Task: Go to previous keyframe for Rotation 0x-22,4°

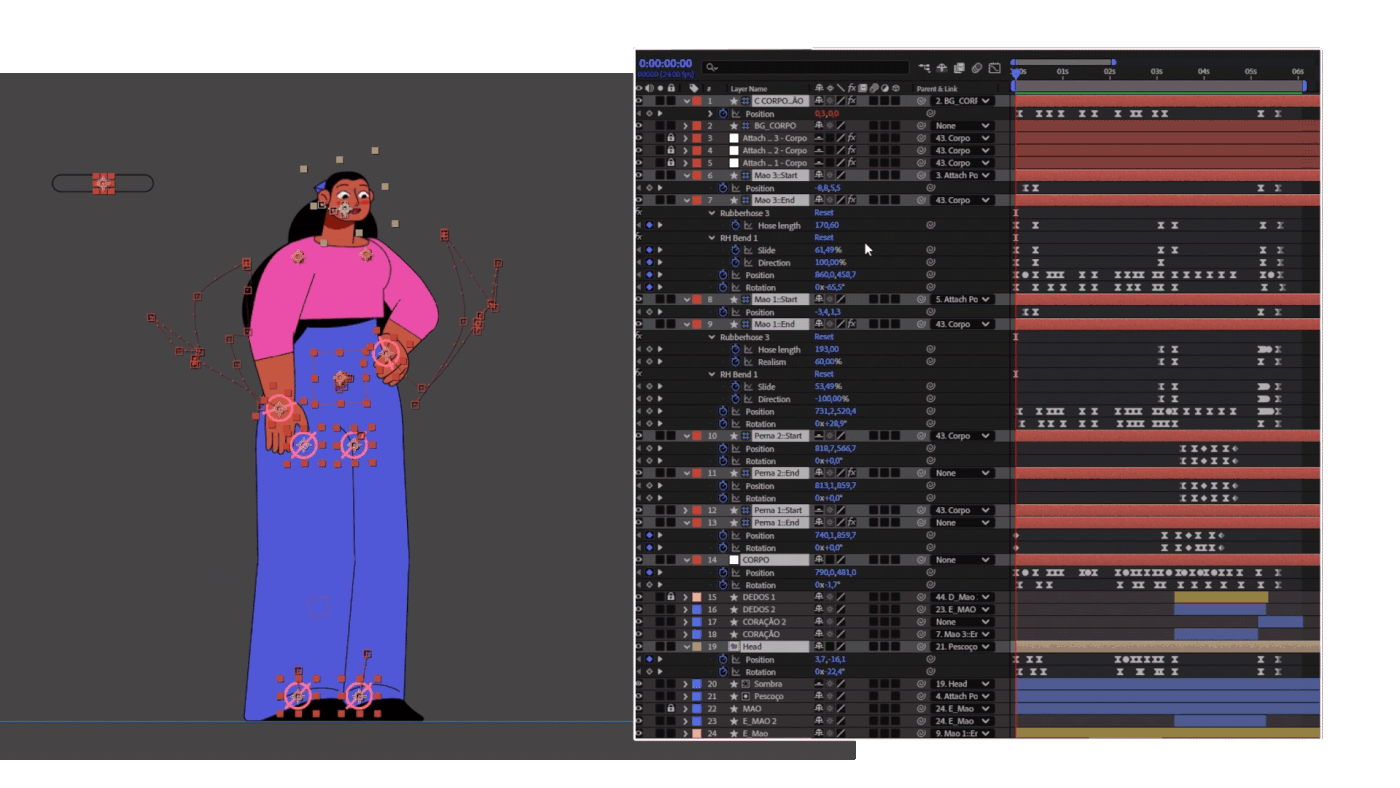Action: (x=640, y=672)
